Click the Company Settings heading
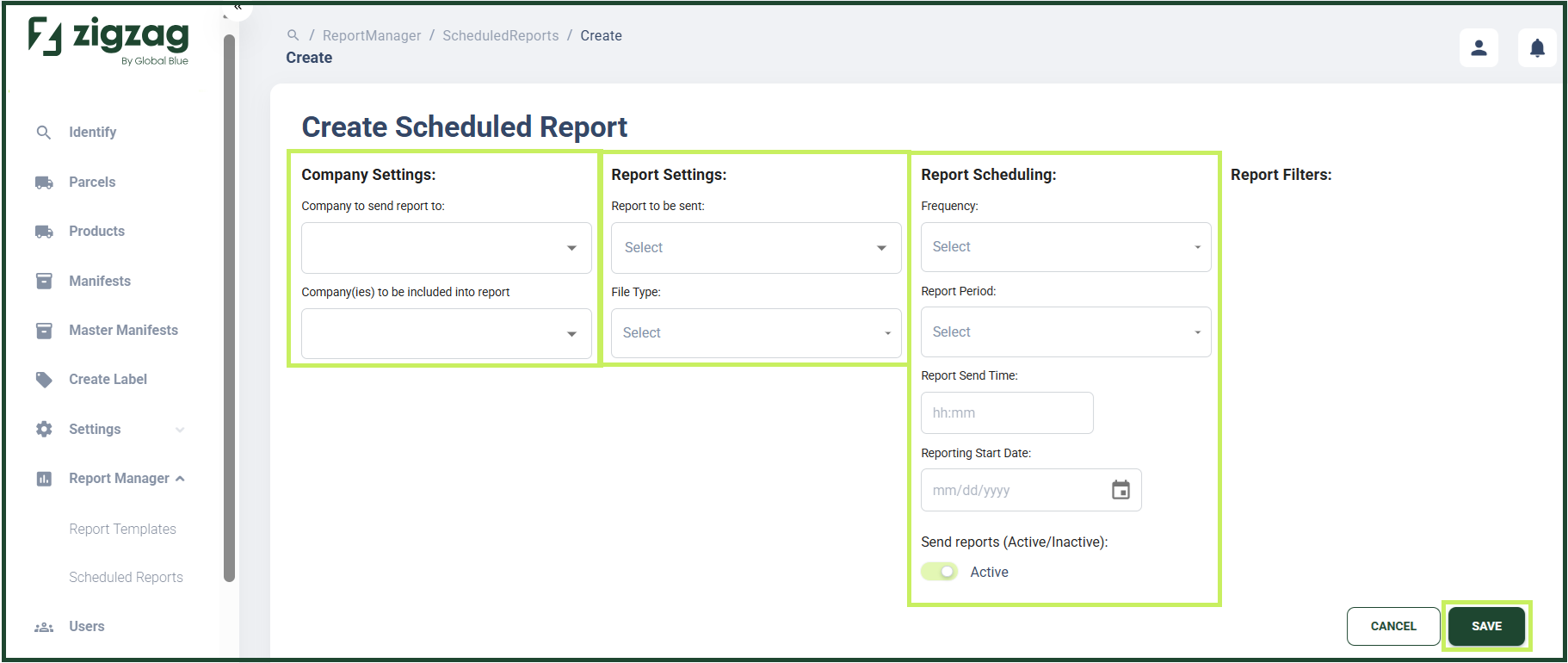This screenshot has height=663, width=1568. 368,175
